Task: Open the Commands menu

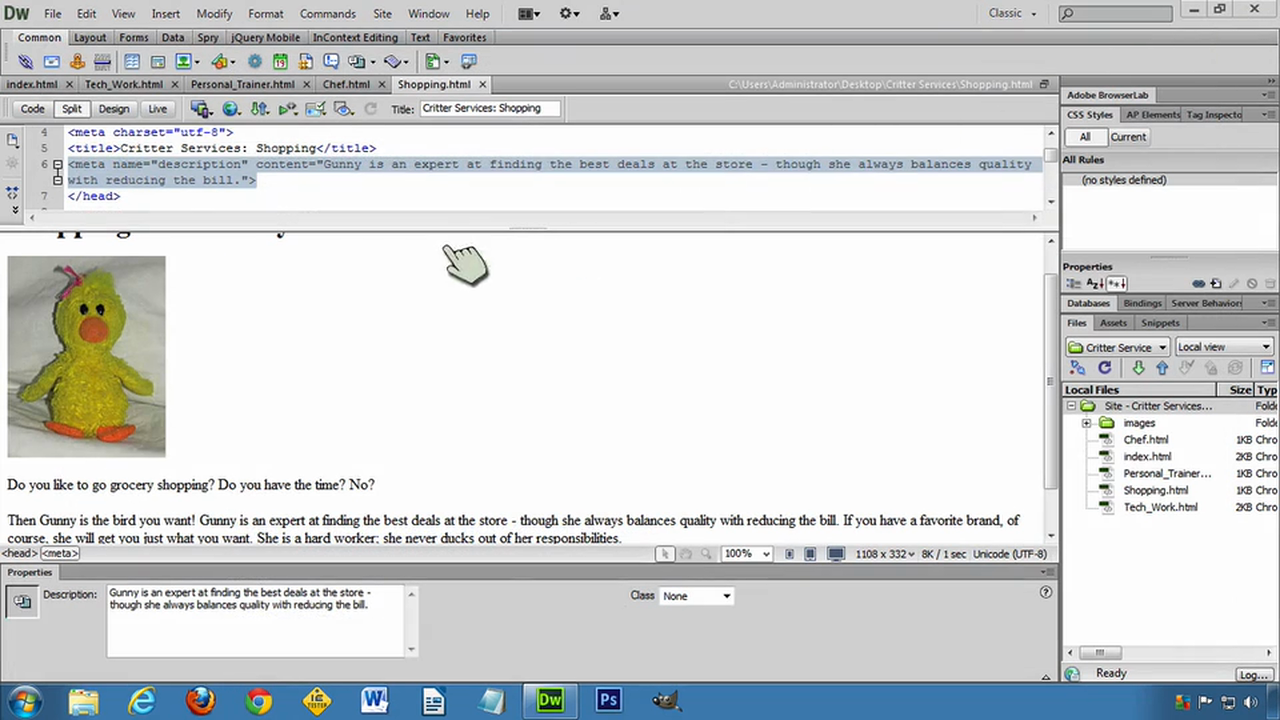Action: point(327,14)
